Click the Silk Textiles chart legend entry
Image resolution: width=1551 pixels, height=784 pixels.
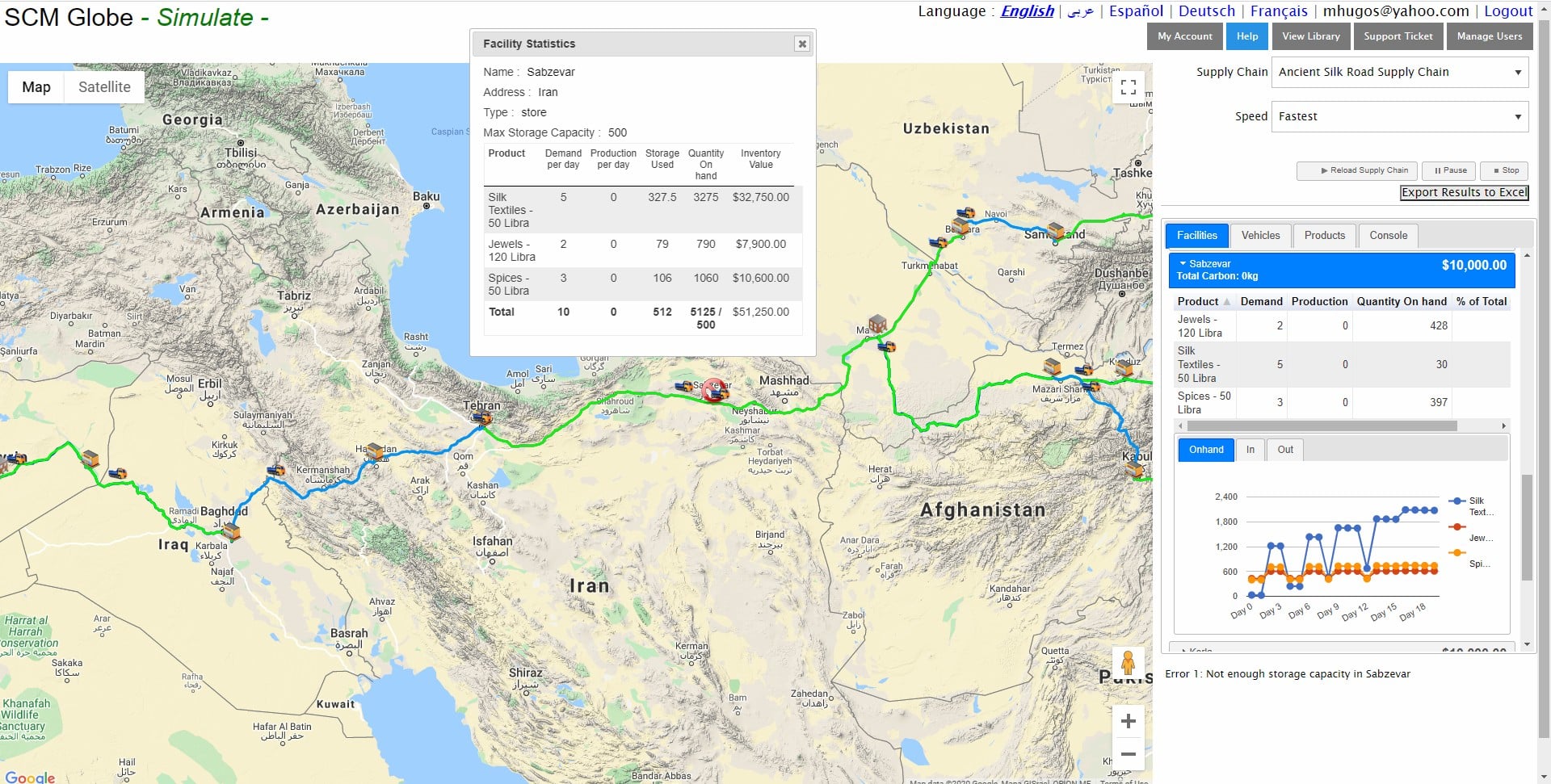[1473, 506]
